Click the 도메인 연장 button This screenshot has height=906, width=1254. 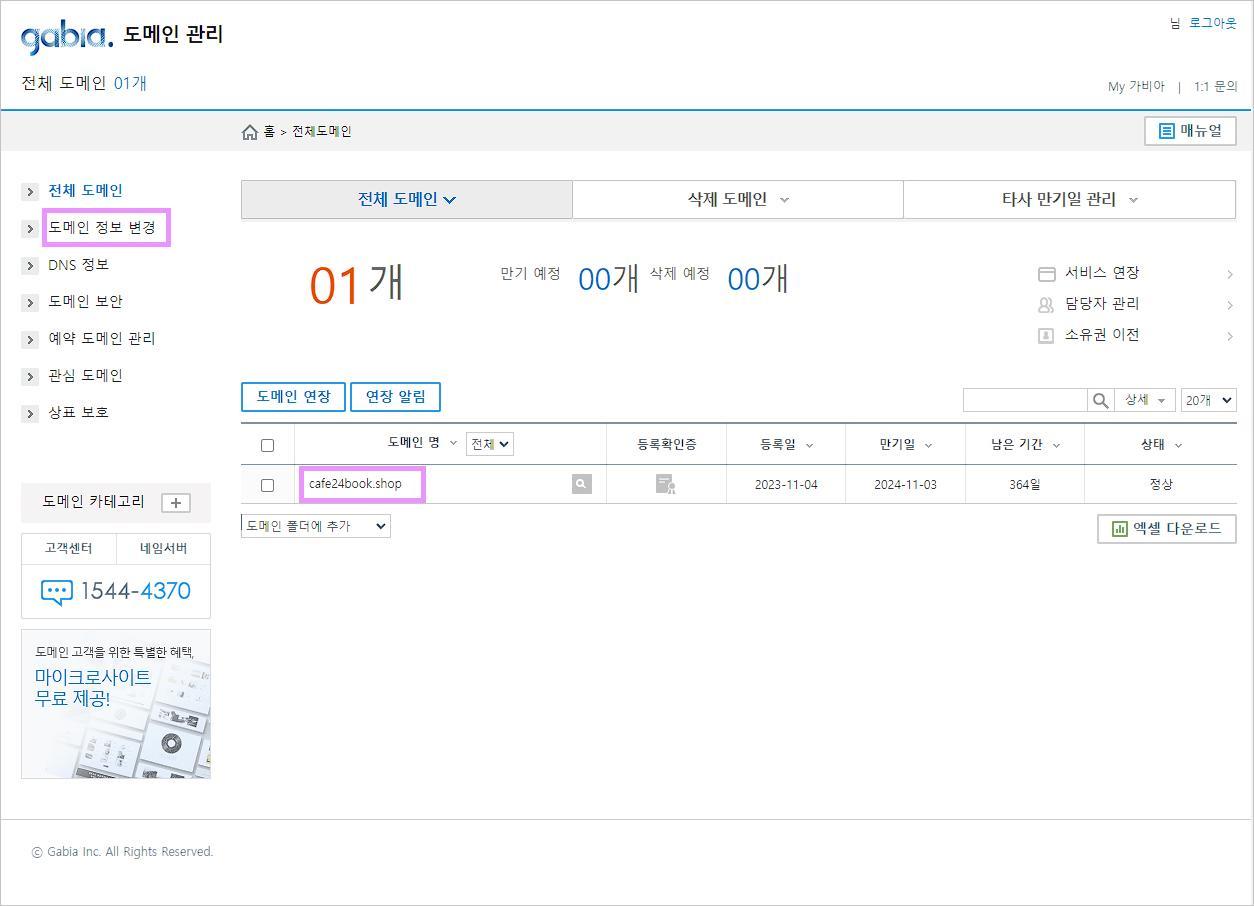[293, 397]
